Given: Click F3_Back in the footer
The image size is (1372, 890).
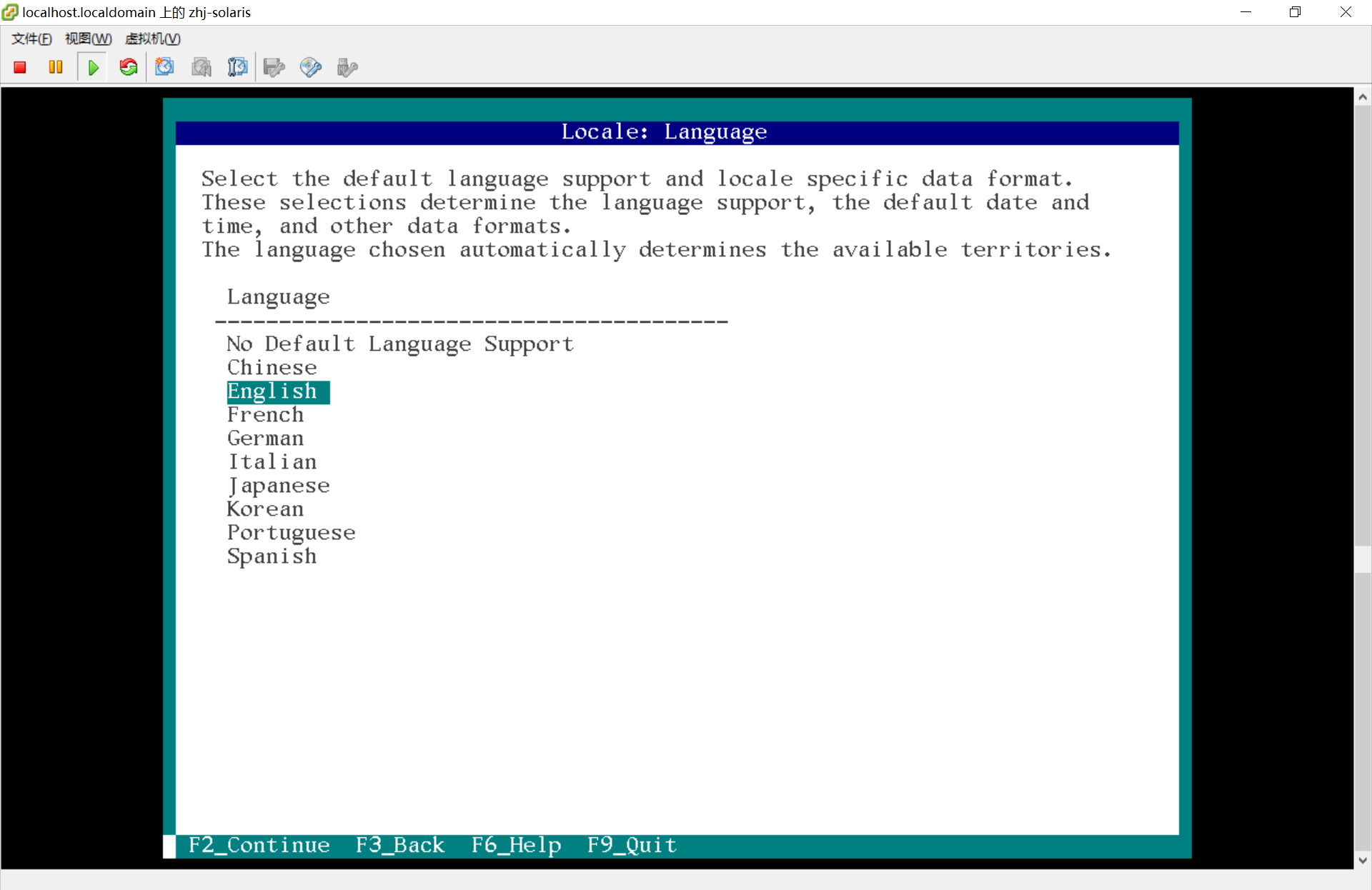Looking at the screenshot, I should (x=399, y=846).
